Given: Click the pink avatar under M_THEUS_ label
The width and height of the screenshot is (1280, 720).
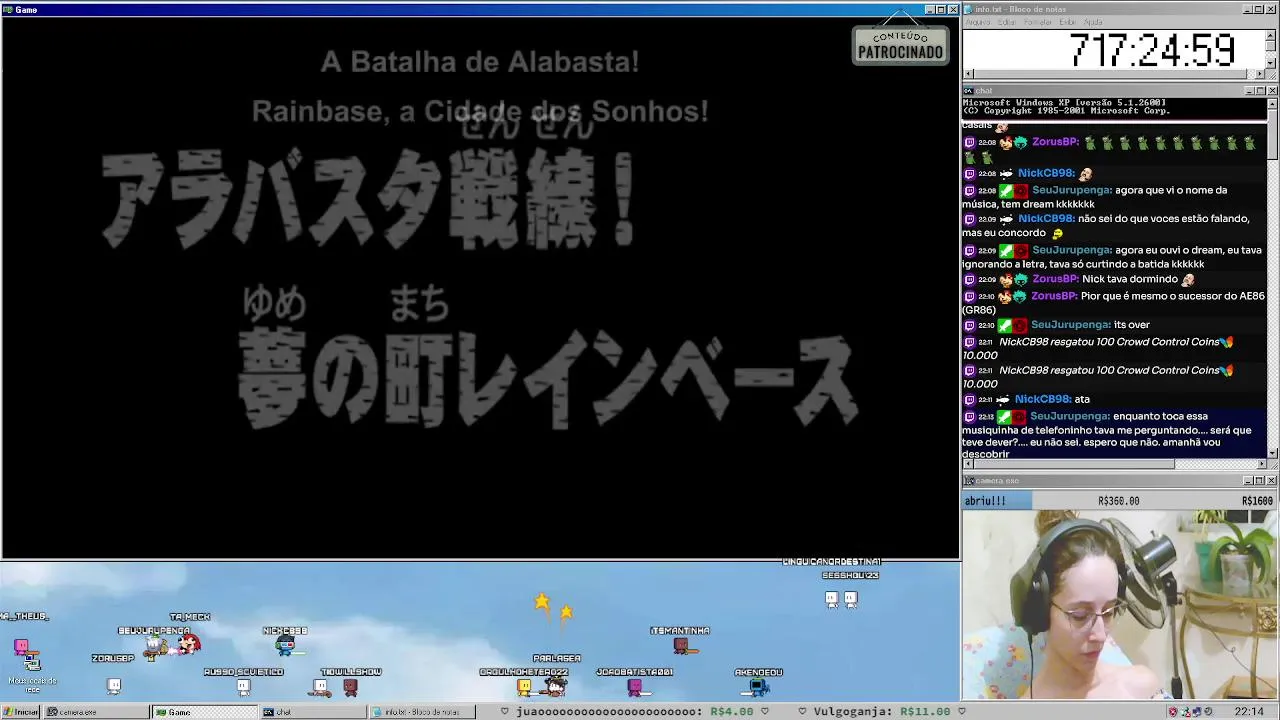Looking at the screenshot, I should tap(22, 648).
